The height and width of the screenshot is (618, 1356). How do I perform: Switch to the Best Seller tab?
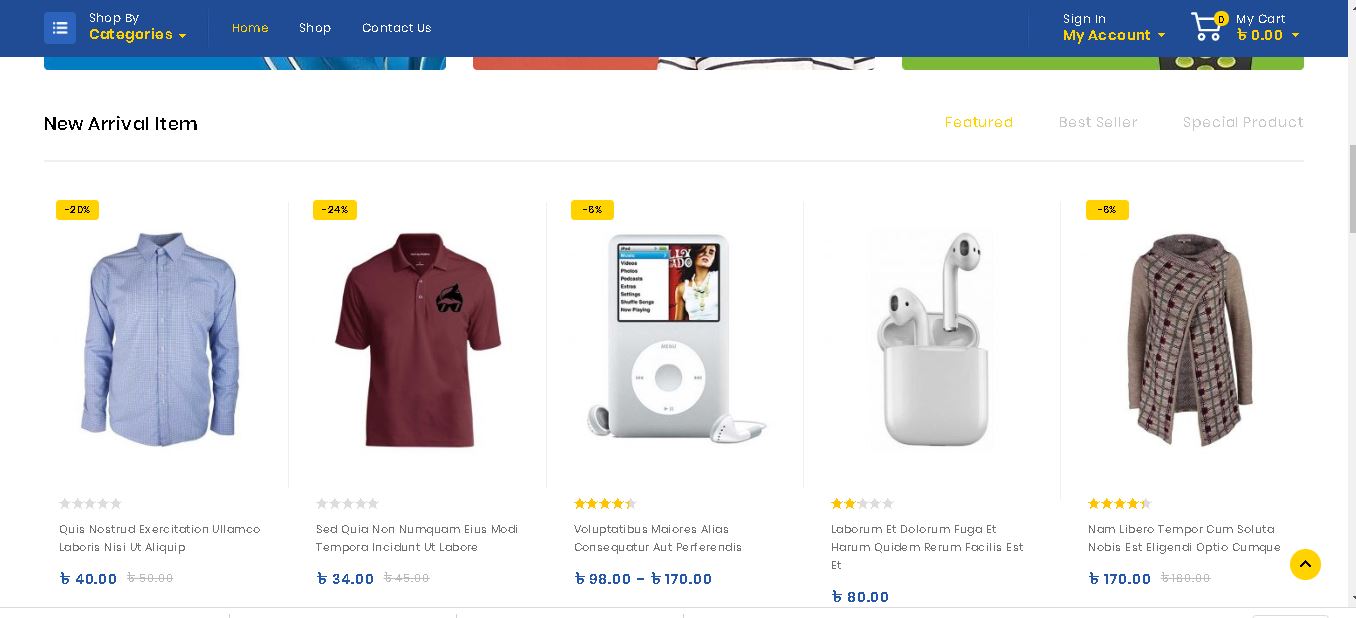pos(1098,122)
